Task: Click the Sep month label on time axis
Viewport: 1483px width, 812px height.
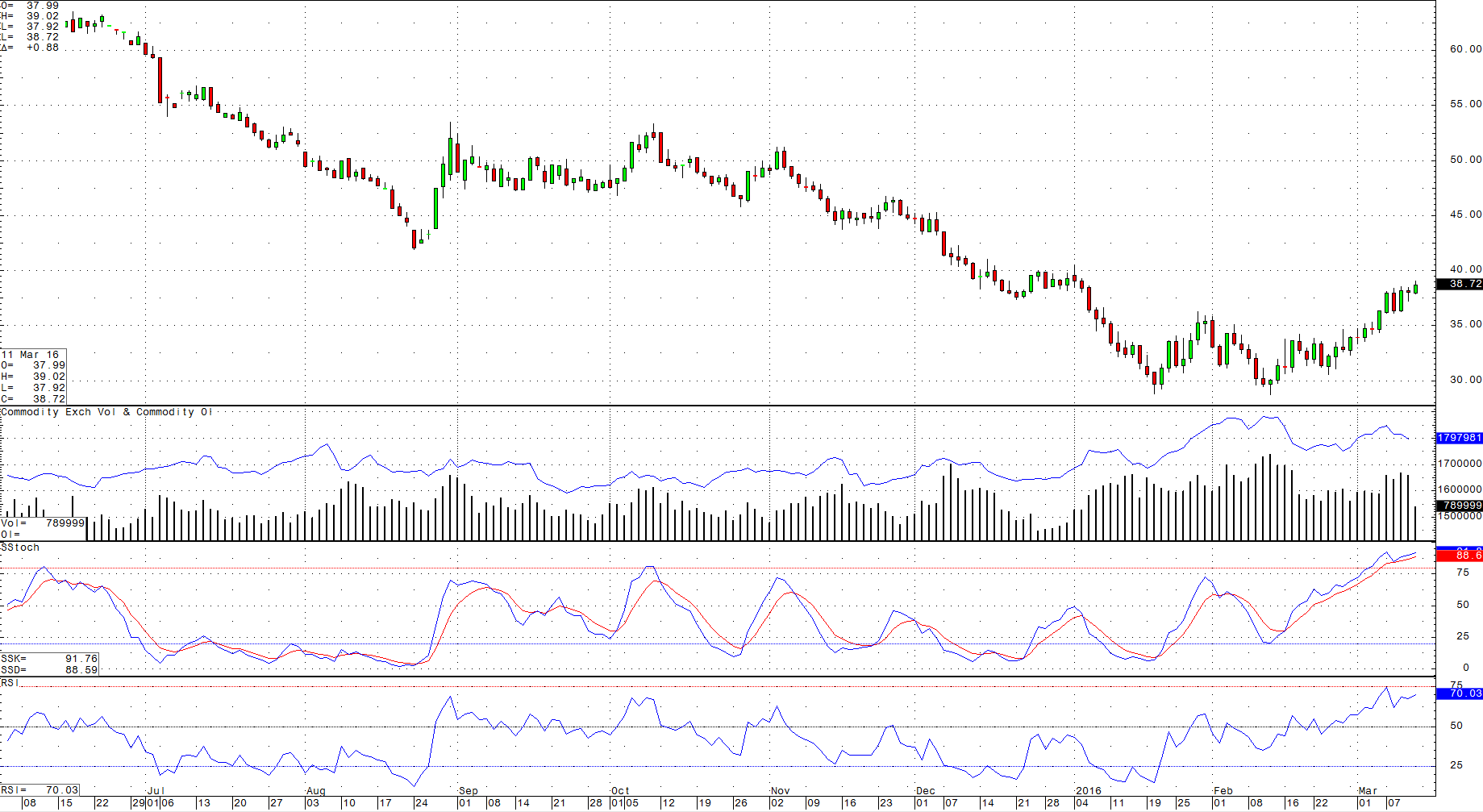Action: [x=468, y=791]
